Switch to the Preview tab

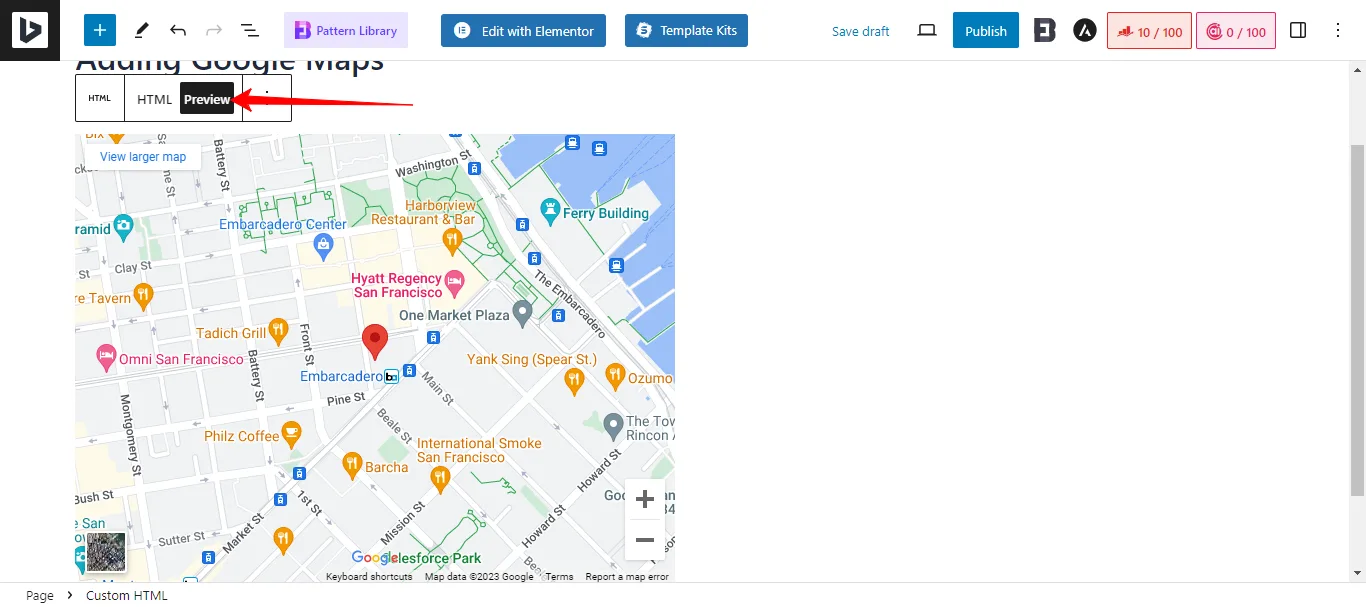tap(207, 99)
